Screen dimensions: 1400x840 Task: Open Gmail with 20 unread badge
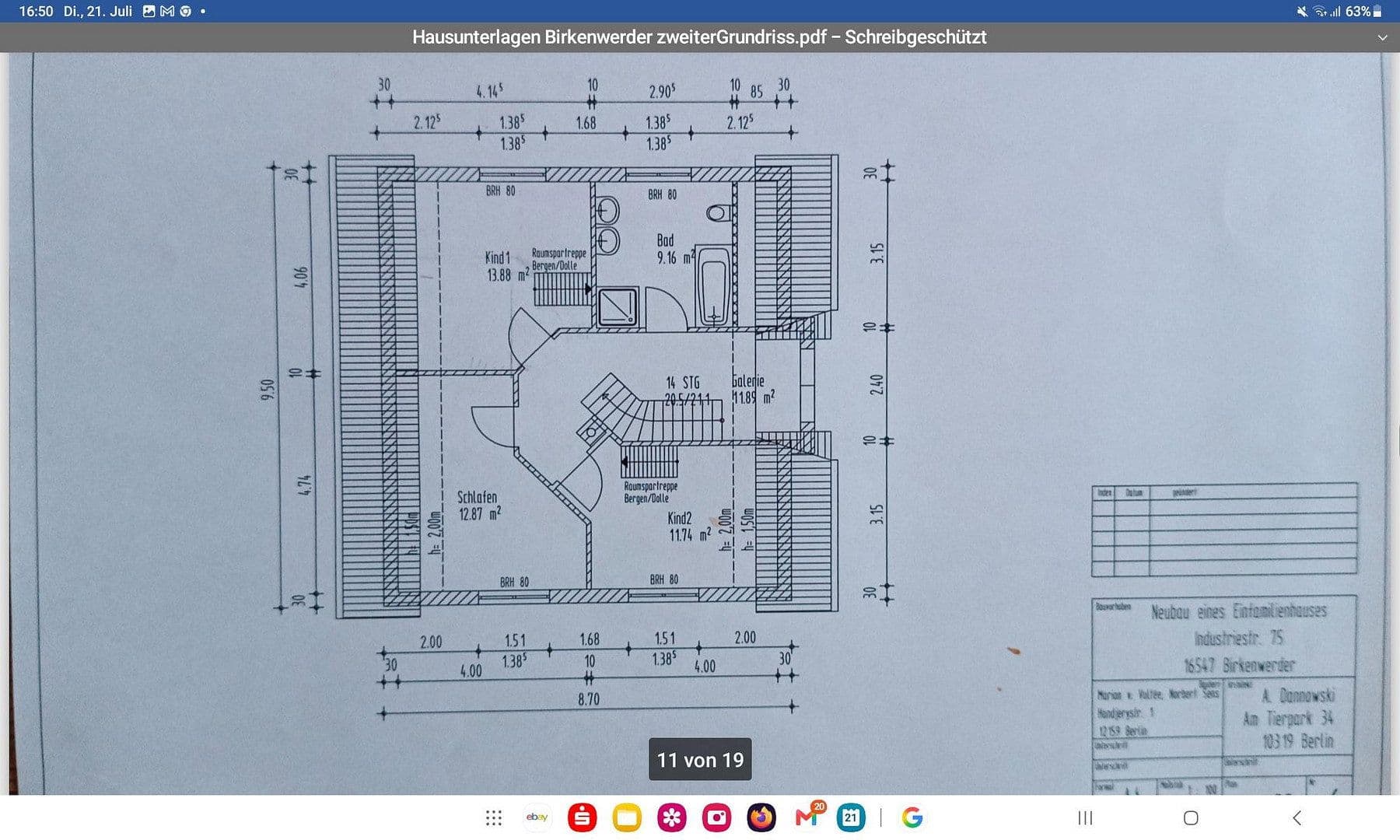click(807, 817)
